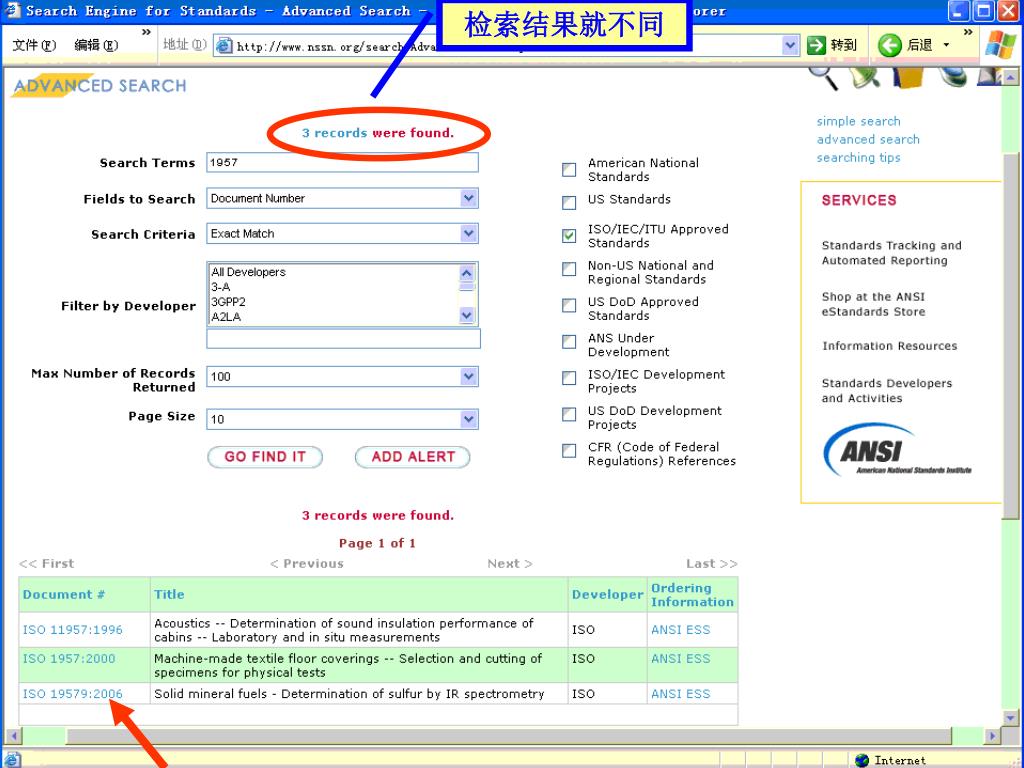Screen dimensions: 1024x768
Task: Check Non-US National and Regional Standards
Action: coord(569,269)
